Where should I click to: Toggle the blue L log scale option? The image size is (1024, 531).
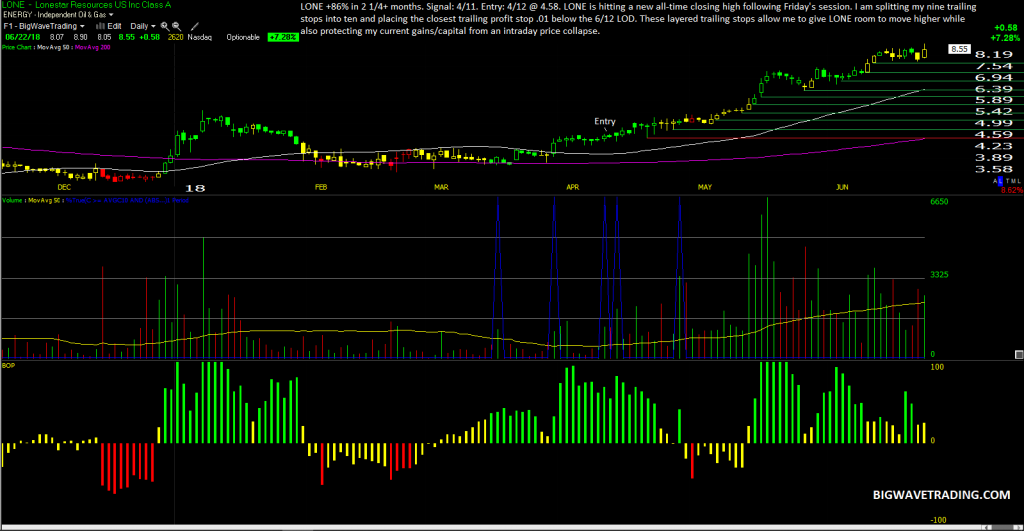coord(1000,181)
